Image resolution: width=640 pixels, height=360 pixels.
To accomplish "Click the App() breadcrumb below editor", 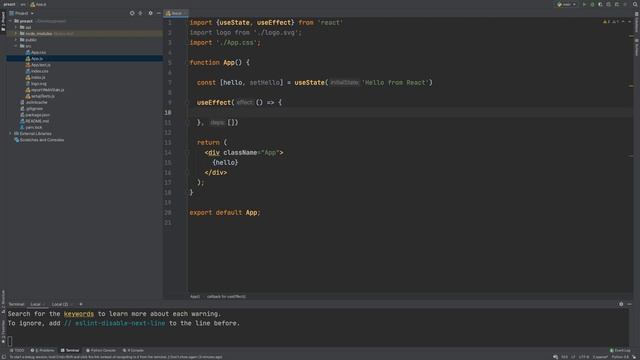I will pyautogui.click(x=195, y=296).
